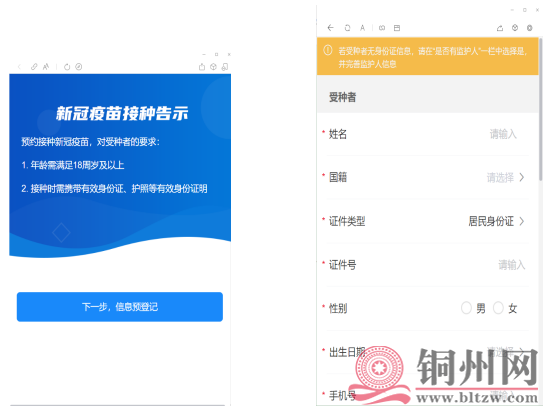This screenshot has width=551, height=411.
Task: Share icon in left window toolbar
Action: click(202, 67)
